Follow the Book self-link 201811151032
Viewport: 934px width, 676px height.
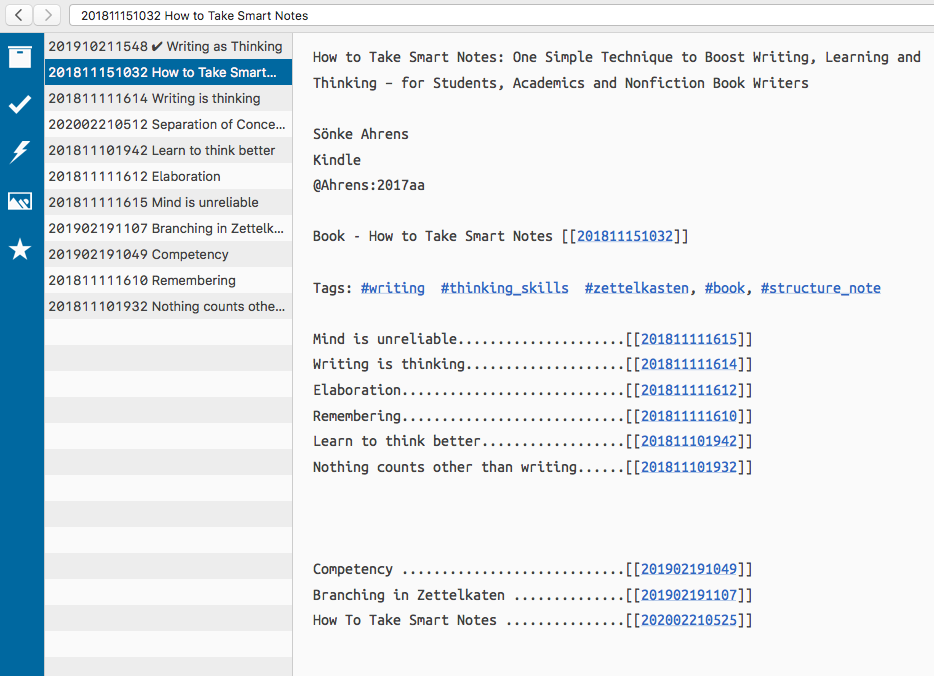tap(625, 236)
